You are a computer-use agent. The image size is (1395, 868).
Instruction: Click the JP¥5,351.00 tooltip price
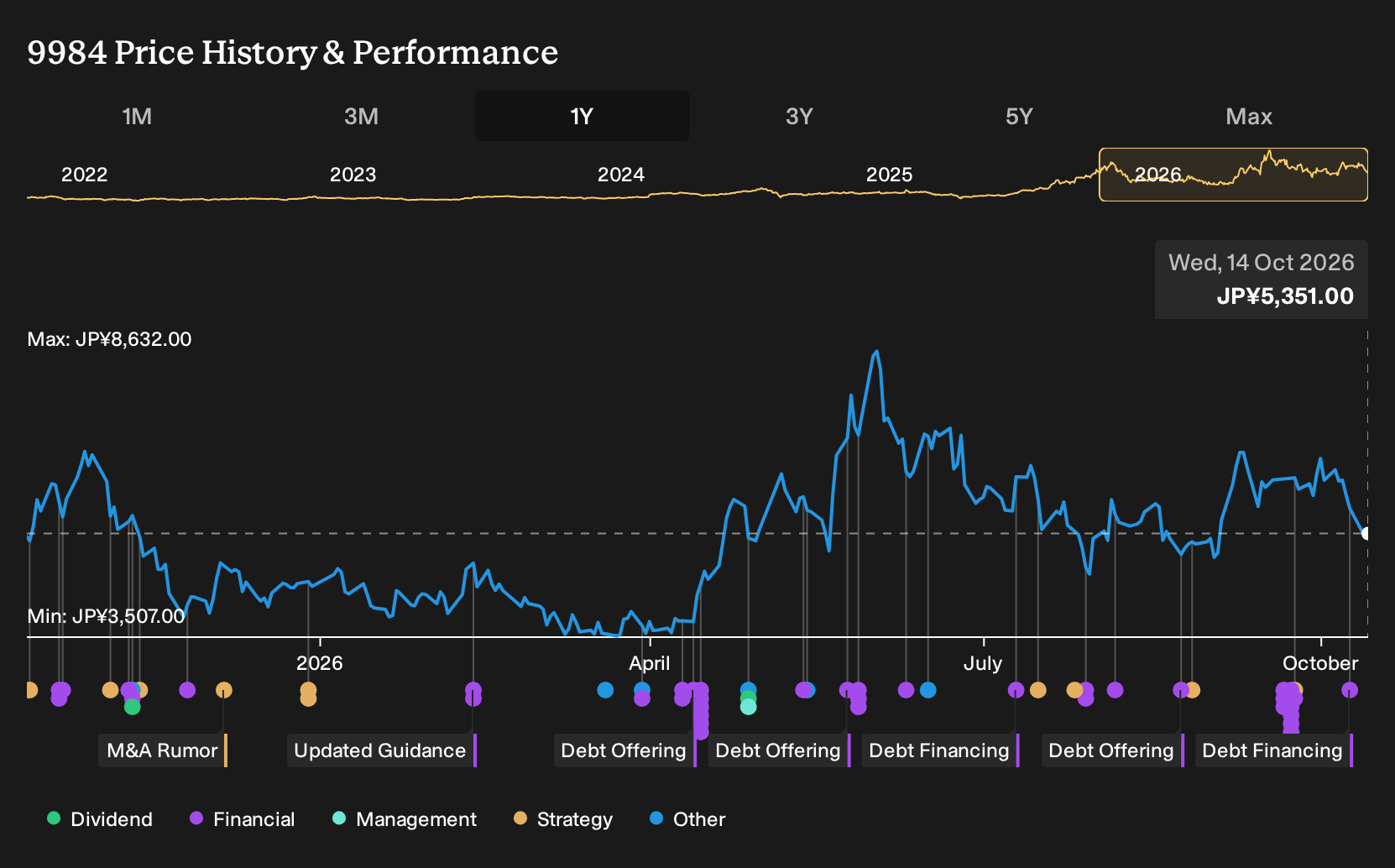1285,296
